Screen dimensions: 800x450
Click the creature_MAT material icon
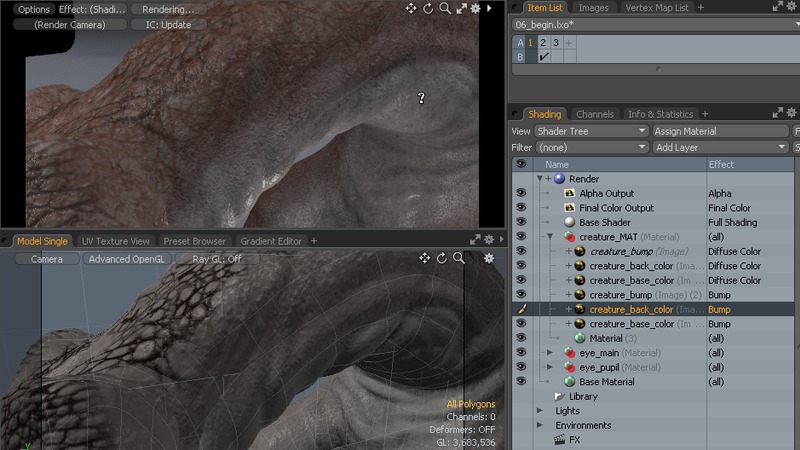pyautogui.click(x=569, y=237)
